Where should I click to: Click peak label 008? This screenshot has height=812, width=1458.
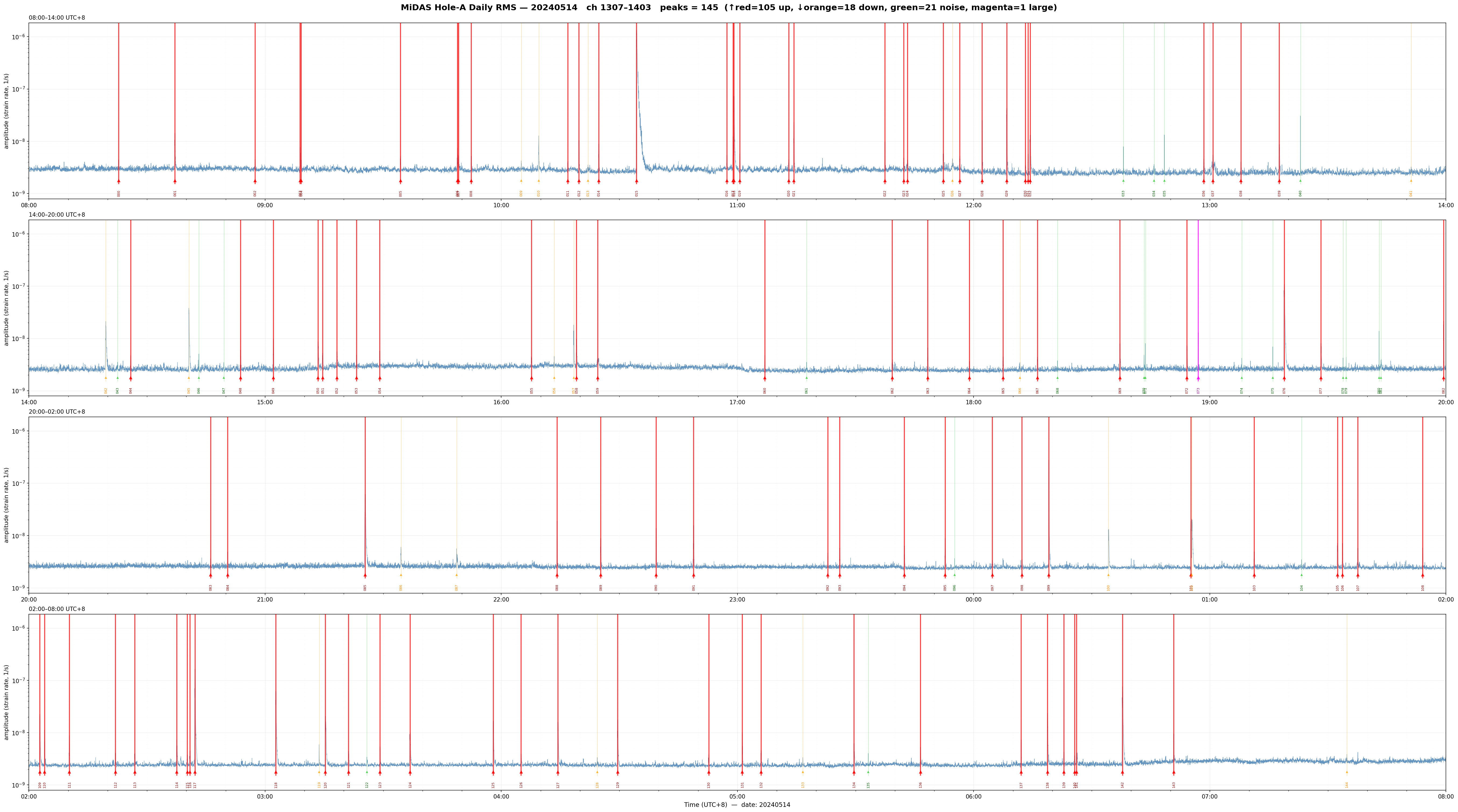(x=471, y=194)
